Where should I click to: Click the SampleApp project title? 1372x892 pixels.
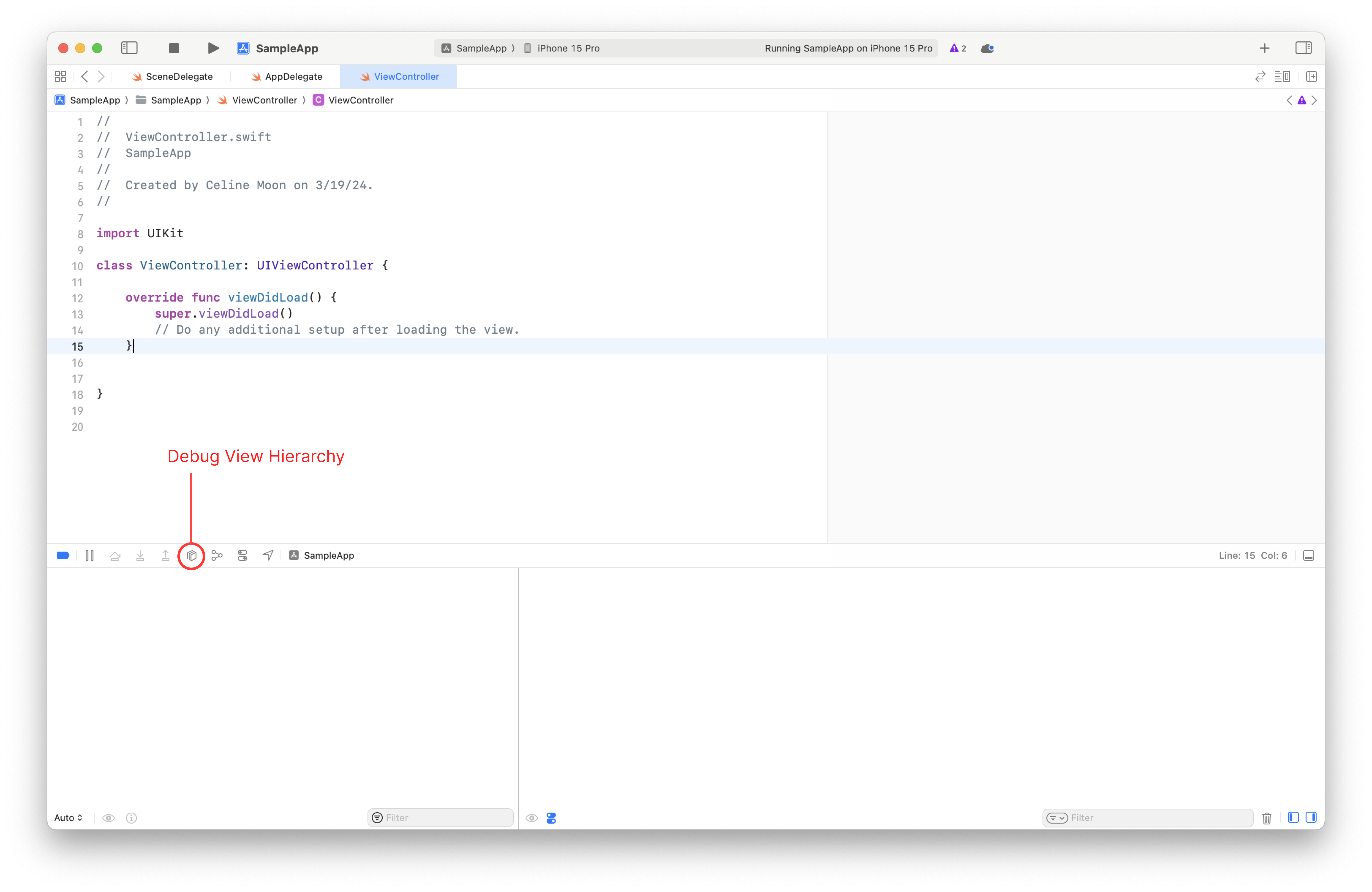pos(286,48)
